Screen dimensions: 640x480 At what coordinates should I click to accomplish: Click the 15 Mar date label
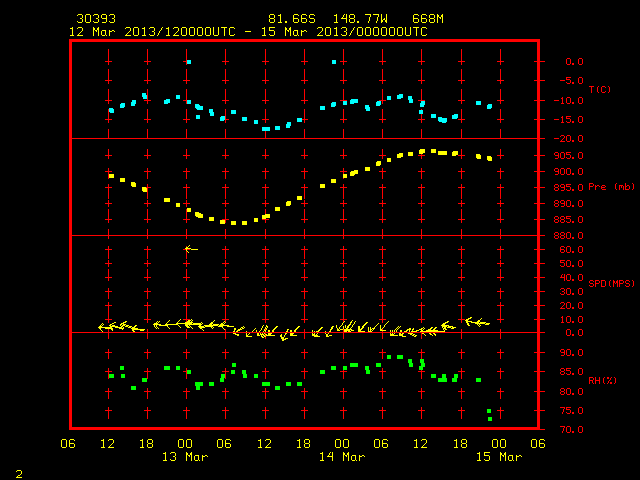click(499, 457)
